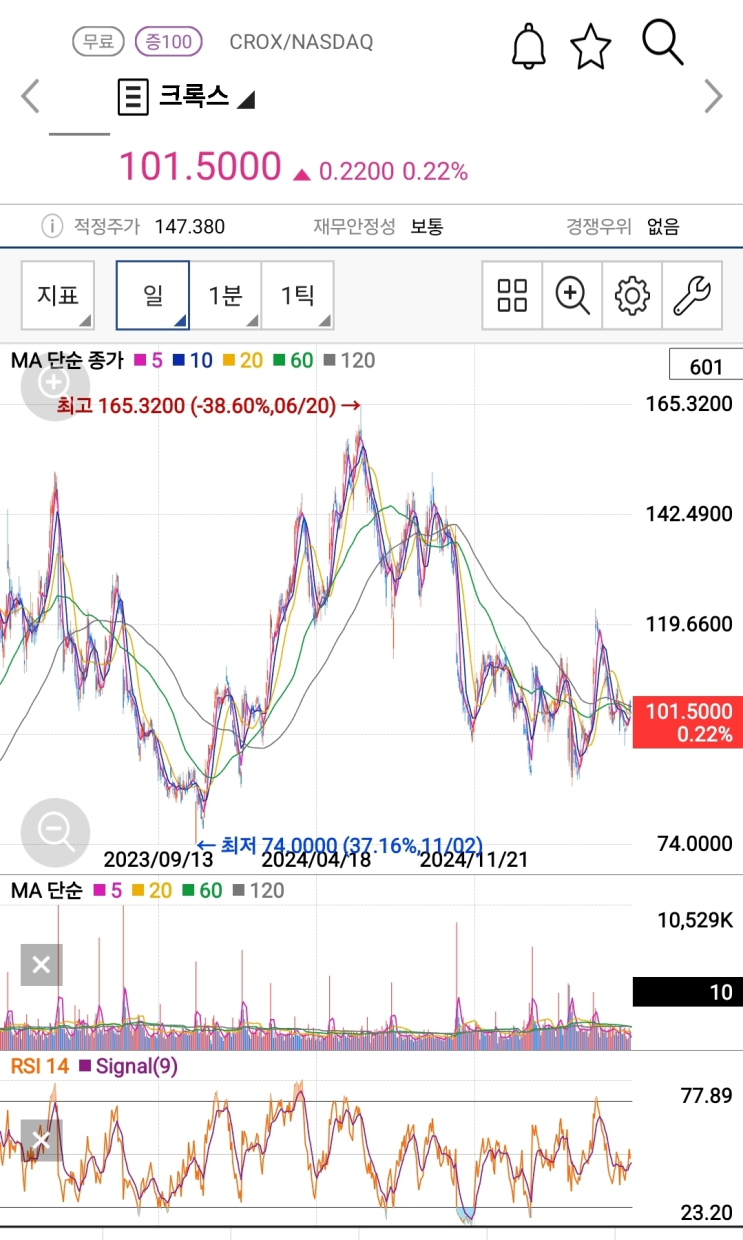This screenshot has width=743, height=1240.
Task: Edit the 601 candle count field
Action: coord(706,366)
